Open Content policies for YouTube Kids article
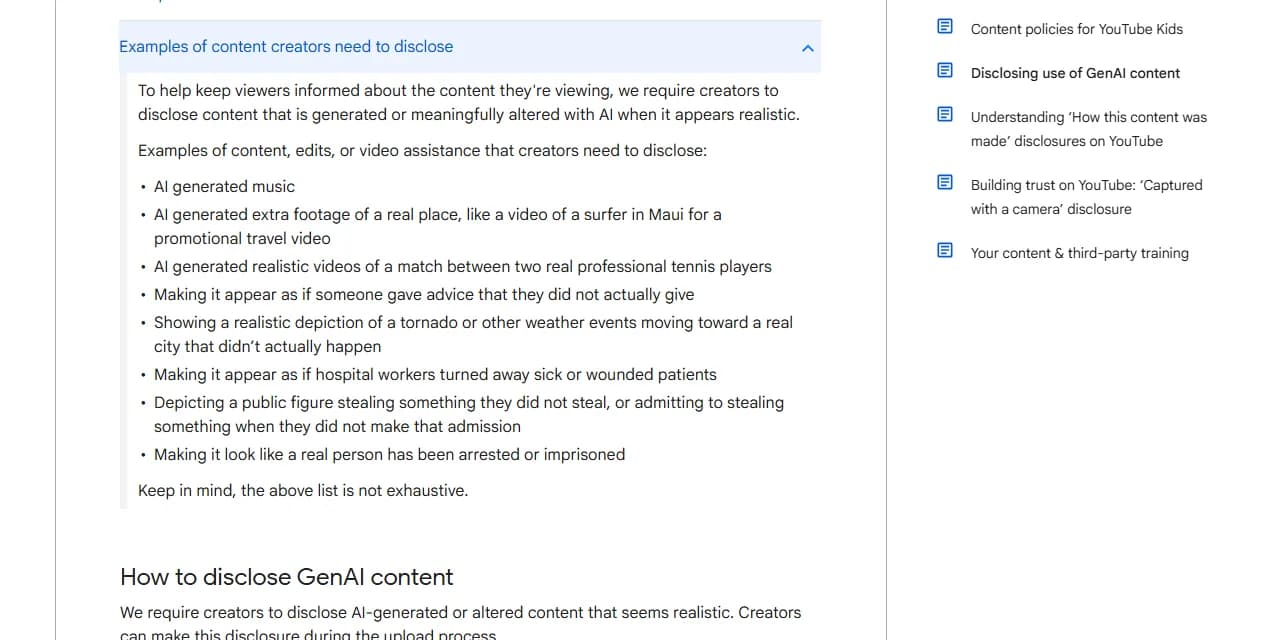 (x=1076, y=29)
